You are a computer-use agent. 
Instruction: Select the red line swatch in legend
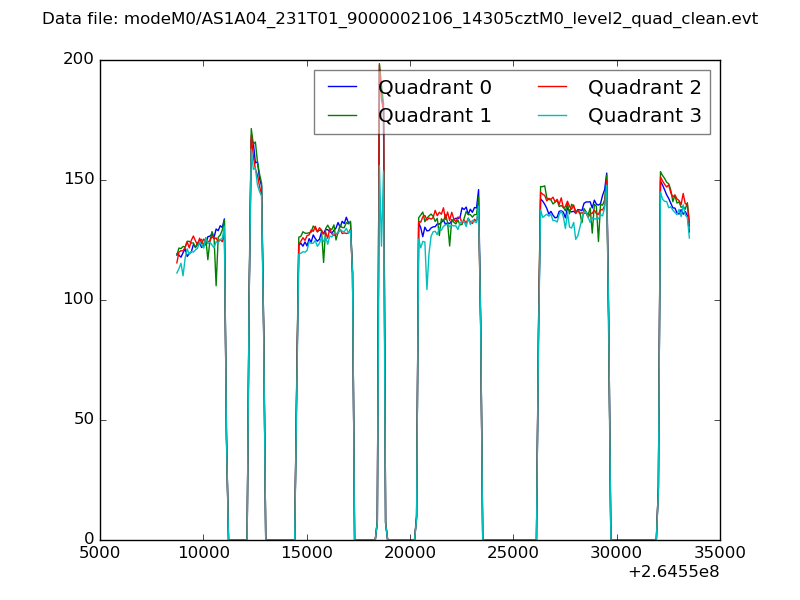552,87
